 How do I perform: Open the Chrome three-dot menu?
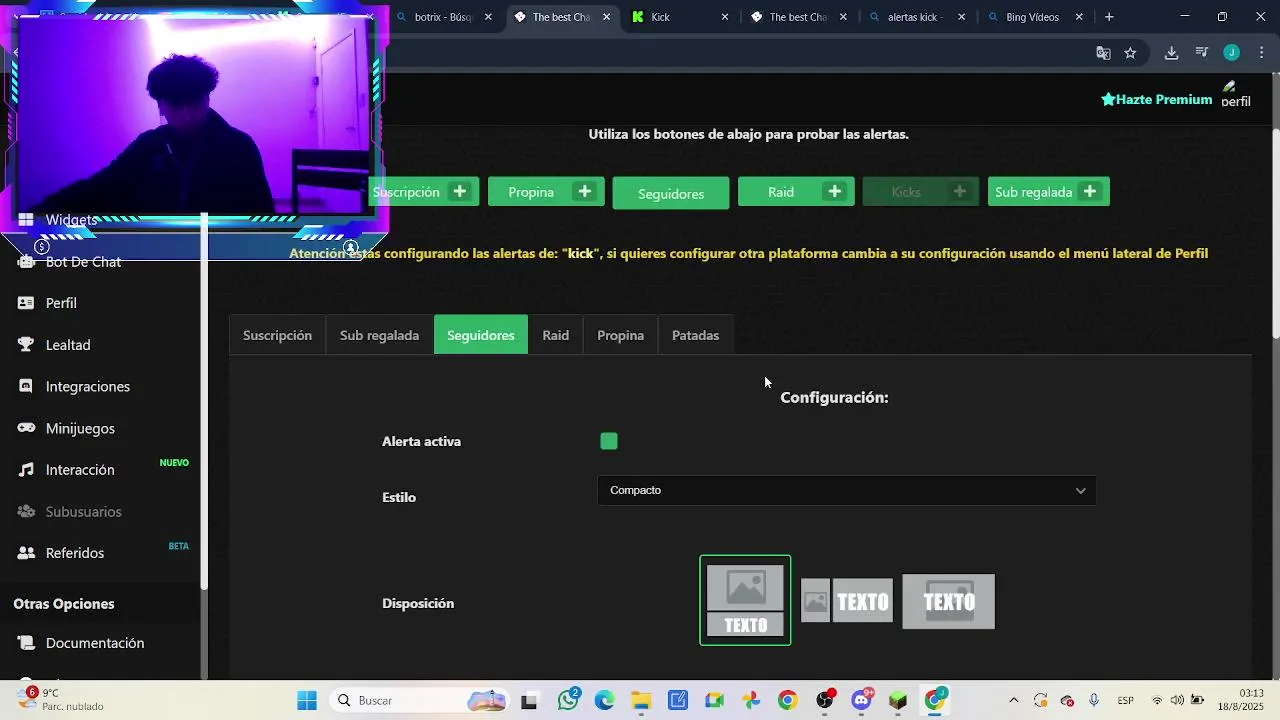click(1261, 53)
